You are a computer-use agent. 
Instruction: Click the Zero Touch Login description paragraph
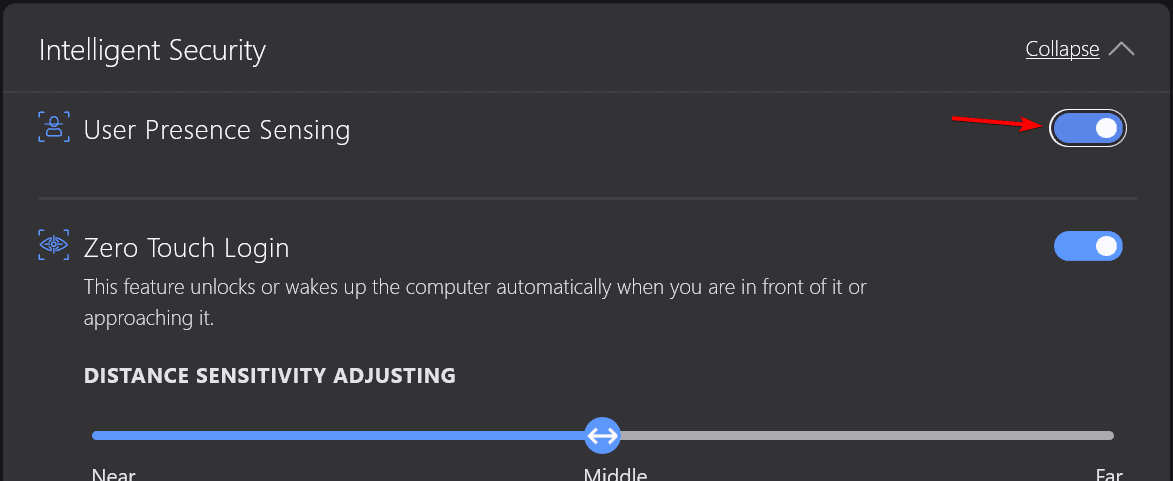pyautogui.click(x=475, y=303)
